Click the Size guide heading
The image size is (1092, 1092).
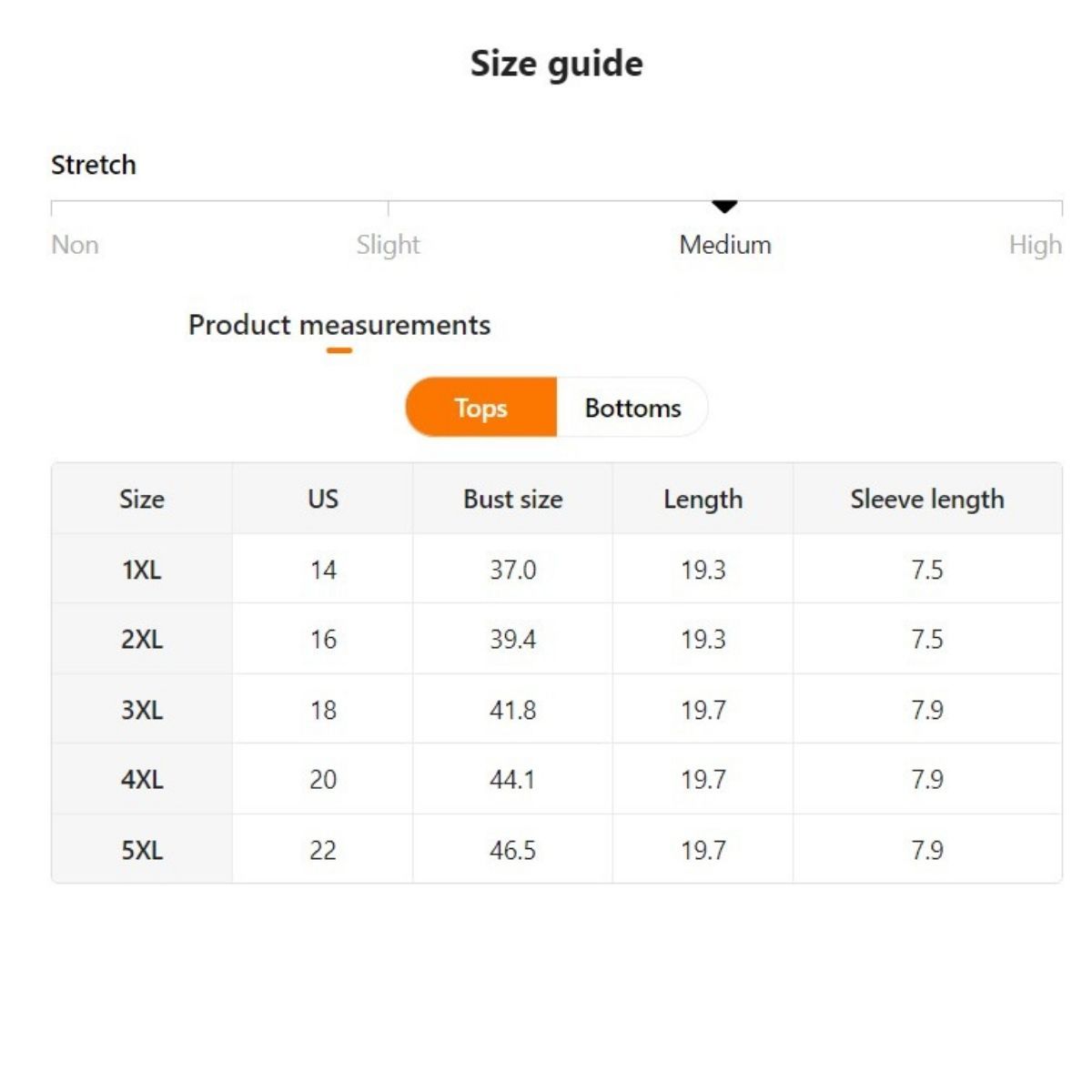coord(556,64)
